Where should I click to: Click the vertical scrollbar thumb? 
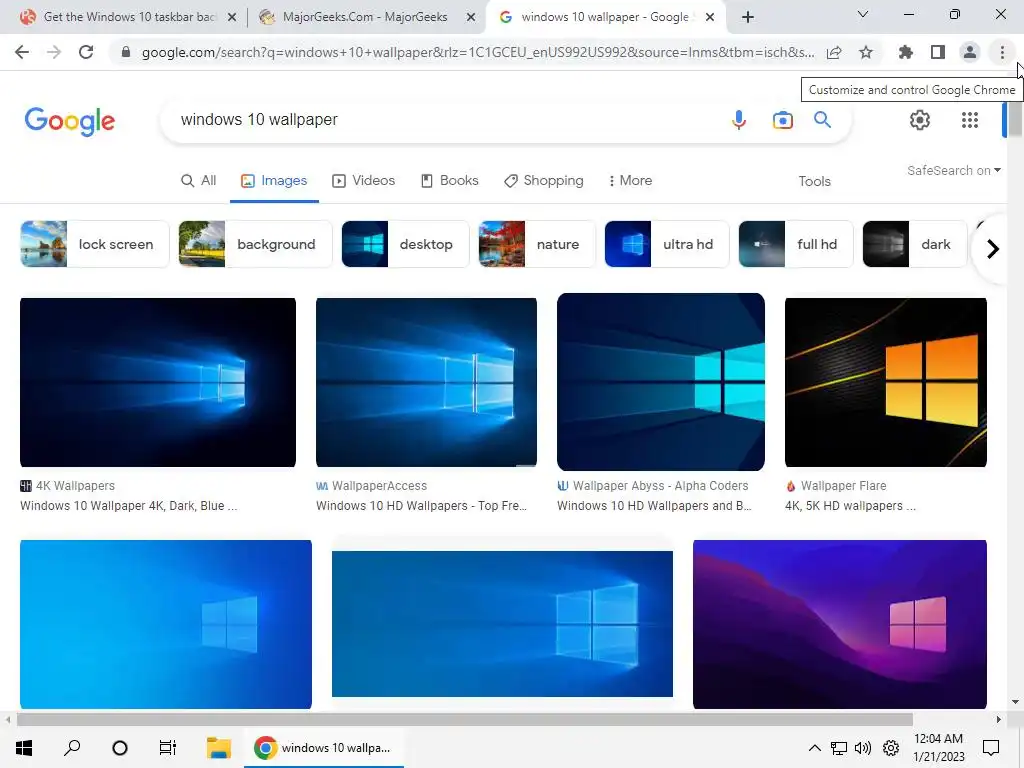[x=1015, y=120]
